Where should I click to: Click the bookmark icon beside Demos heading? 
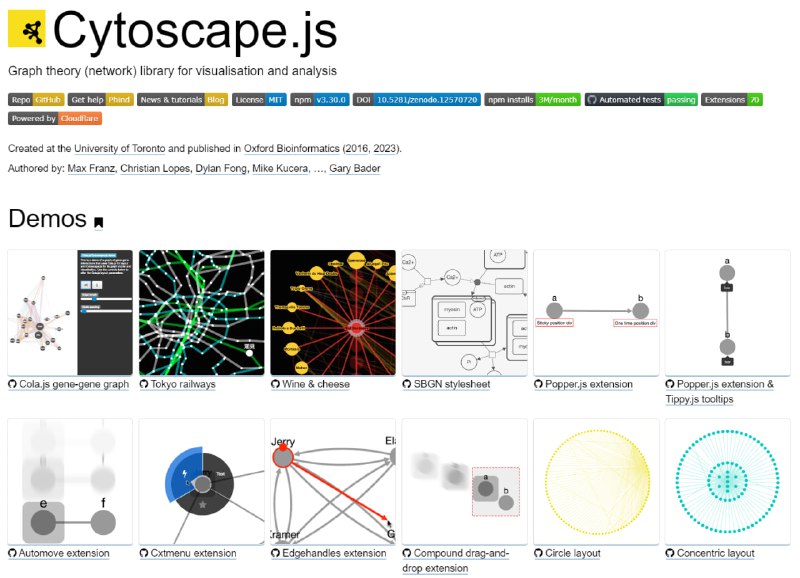[x=99, y=222]
